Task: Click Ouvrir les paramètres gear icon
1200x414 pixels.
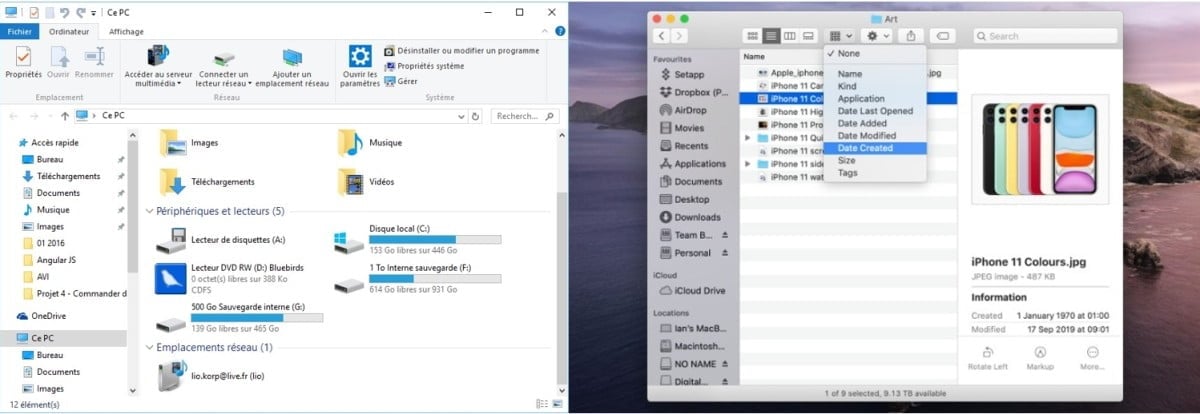Action: pos(360,55)
